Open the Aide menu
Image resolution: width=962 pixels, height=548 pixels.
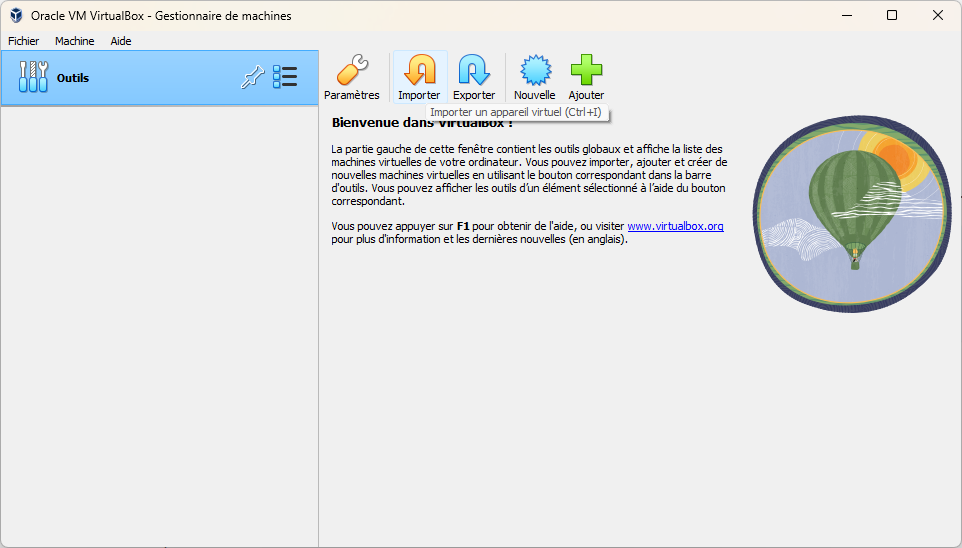(121, 41)
